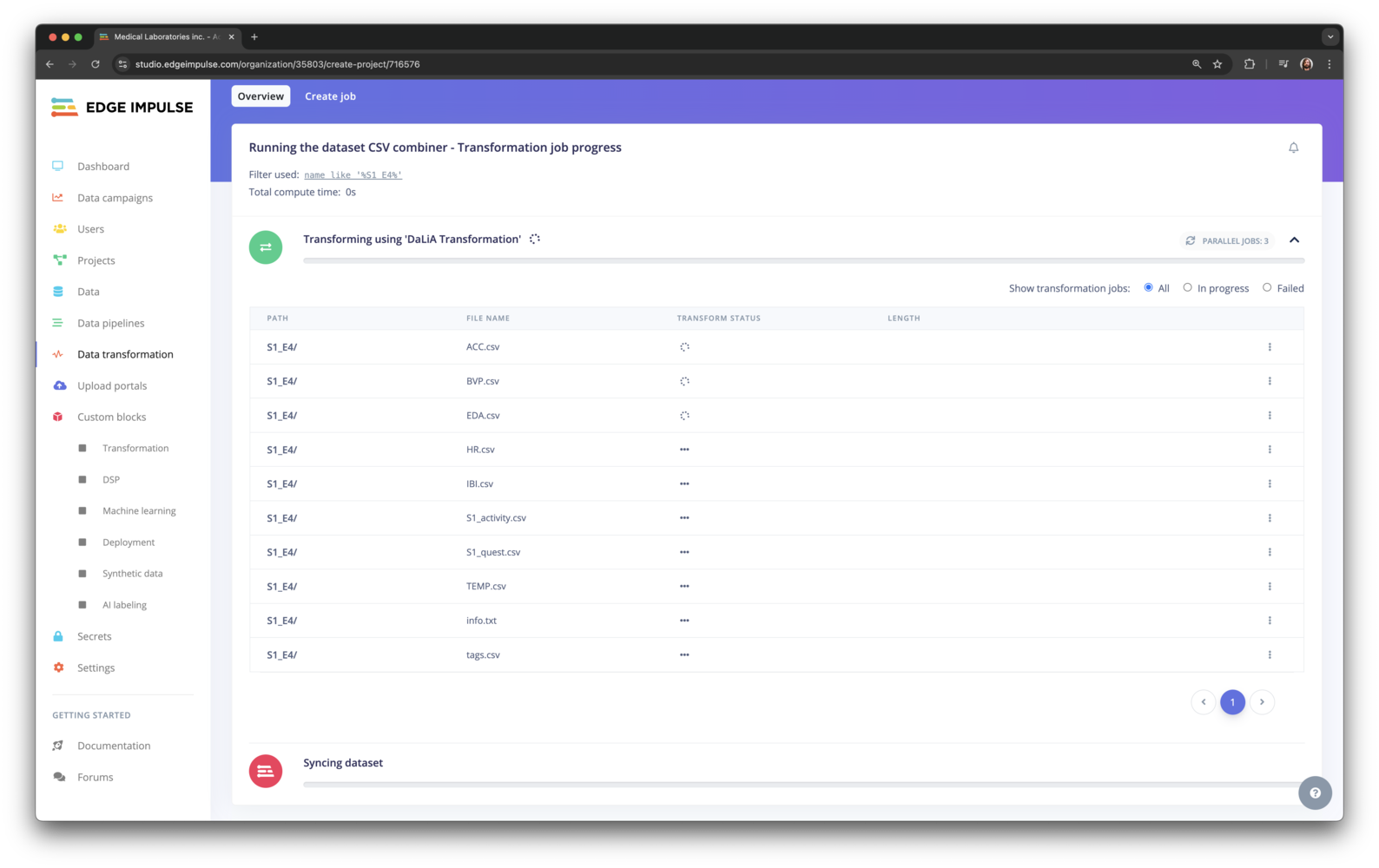Open the Synthetic data item
The width and height of the screenshot is (1379, 868).
[132, 573]
